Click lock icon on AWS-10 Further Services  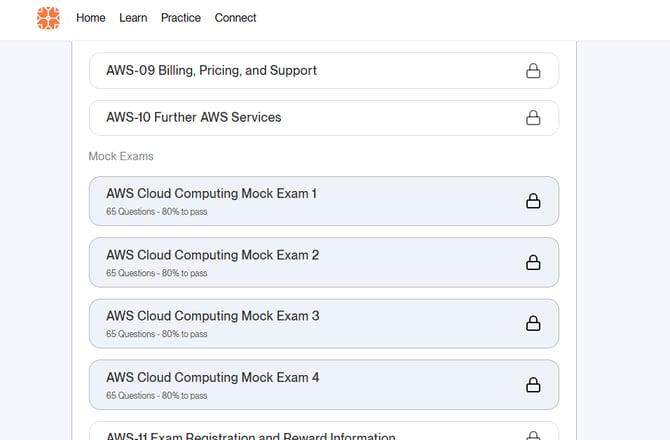533,118
